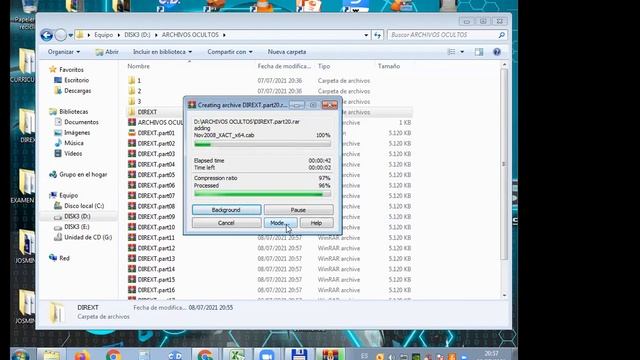Click the Unidad de CD (G:) drive icon
The image size is (640, 360).
pos(58,237)
